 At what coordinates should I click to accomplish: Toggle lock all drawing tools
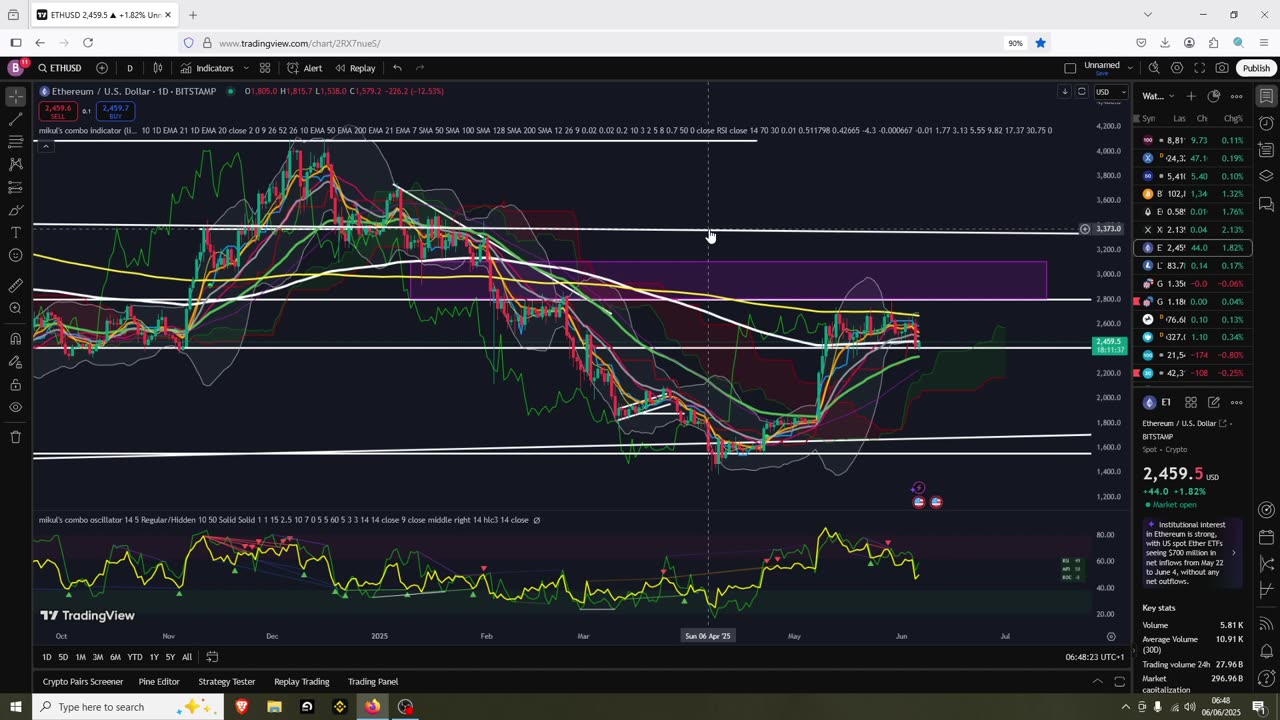[15, 385]
